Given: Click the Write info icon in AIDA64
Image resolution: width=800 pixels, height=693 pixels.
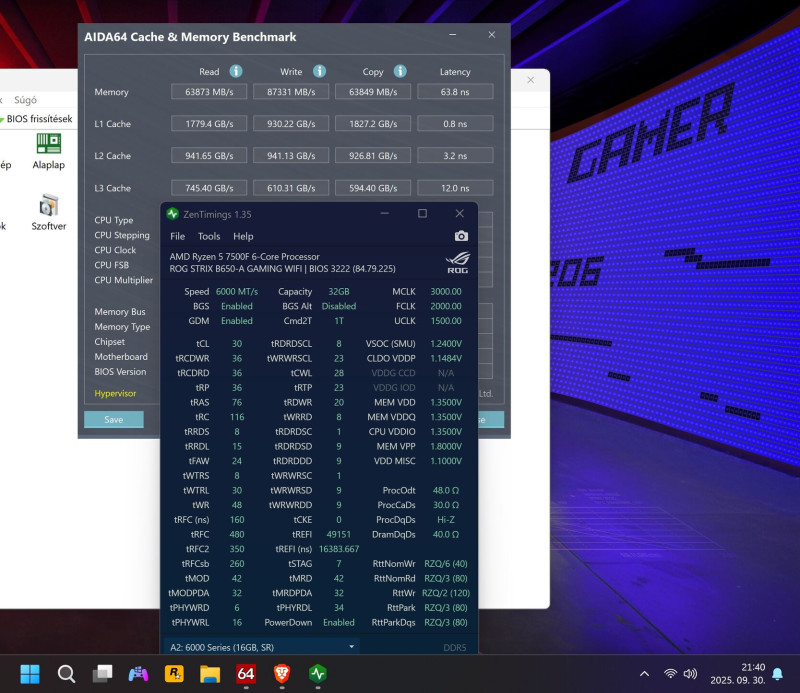Looking at the screenshot, I should point(319,71).
